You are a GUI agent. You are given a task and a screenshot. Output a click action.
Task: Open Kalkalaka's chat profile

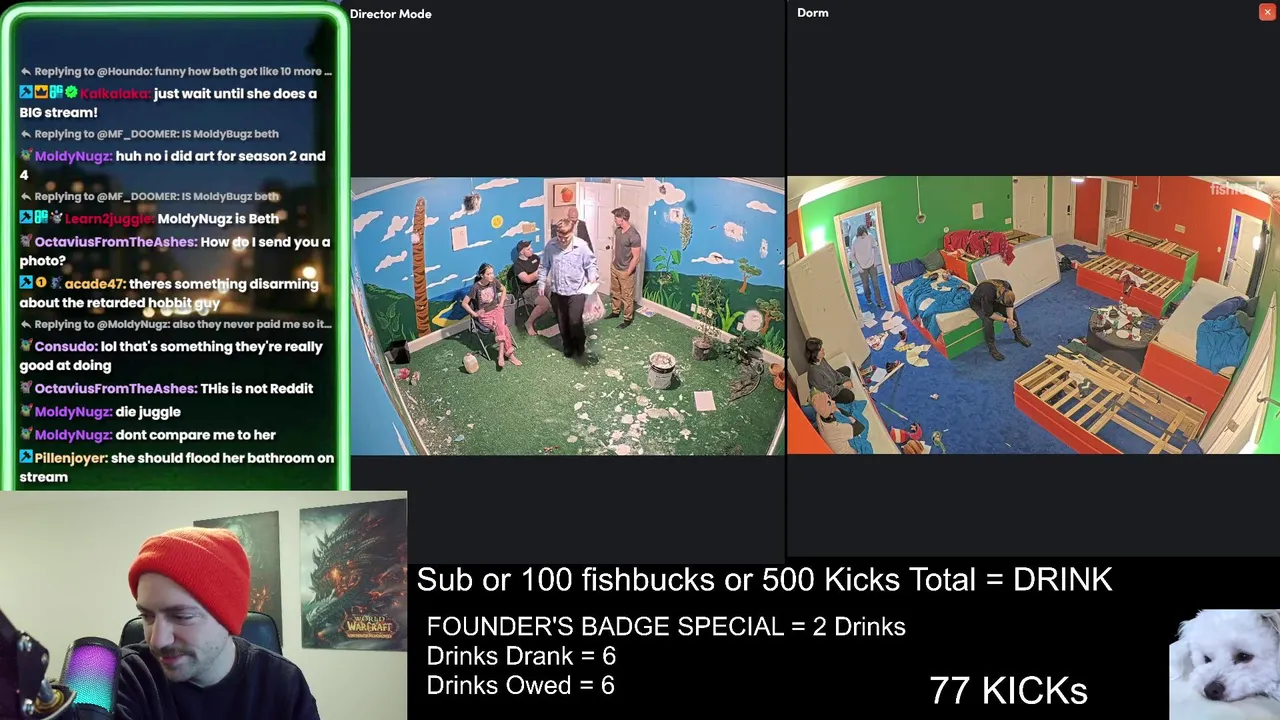(115, 94)
